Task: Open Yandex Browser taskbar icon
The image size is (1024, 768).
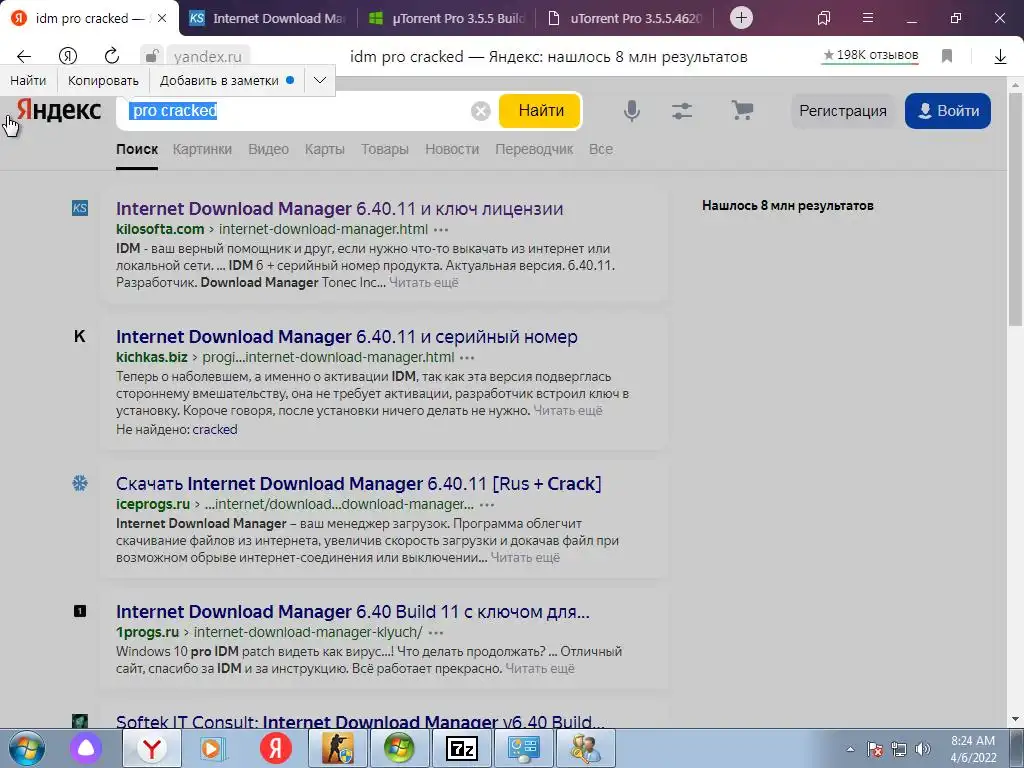Action: (x=152, y=748)
